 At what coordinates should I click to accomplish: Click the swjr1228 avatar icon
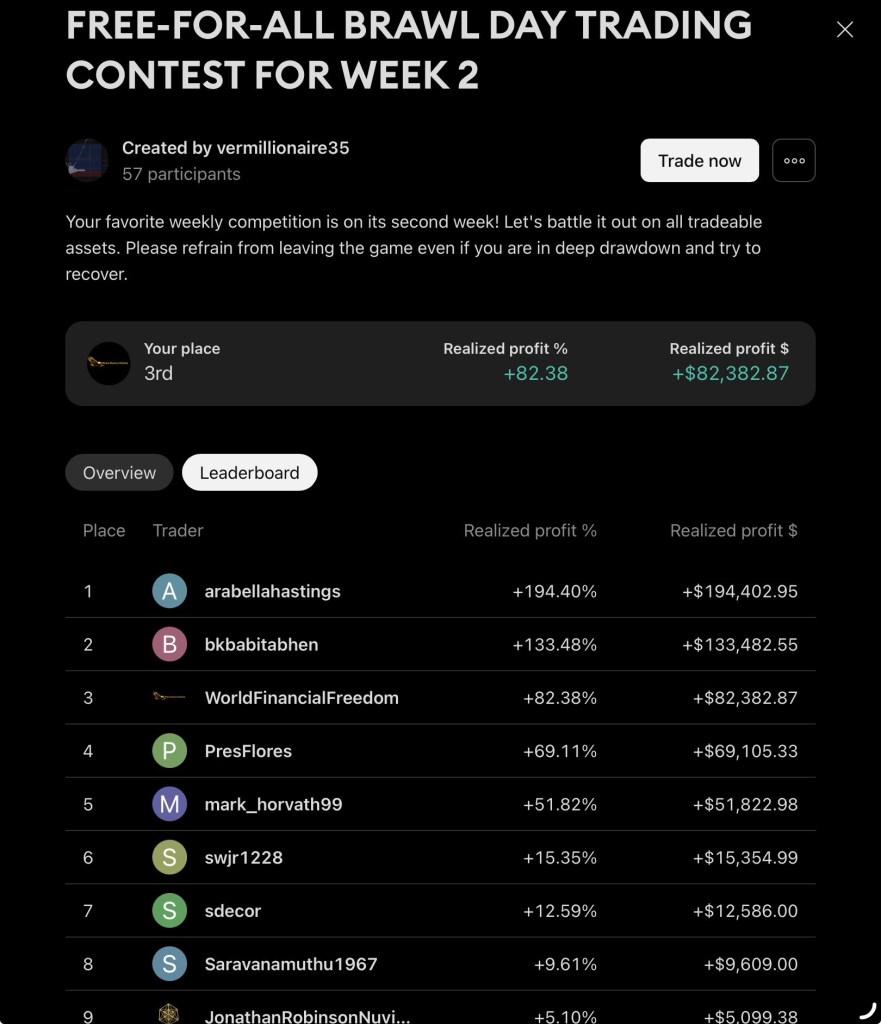click(x=169, y=857)
